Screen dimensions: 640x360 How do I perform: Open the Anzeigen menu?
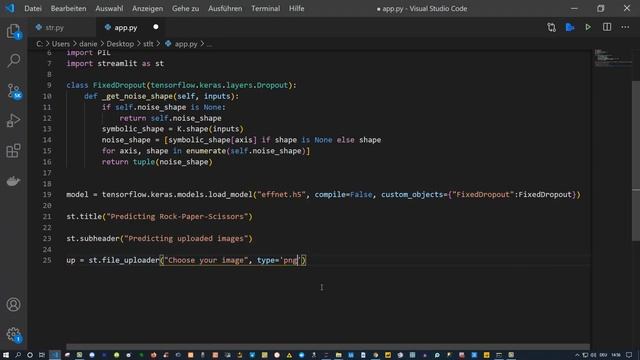pyautogui.click(x=147, y=9)
